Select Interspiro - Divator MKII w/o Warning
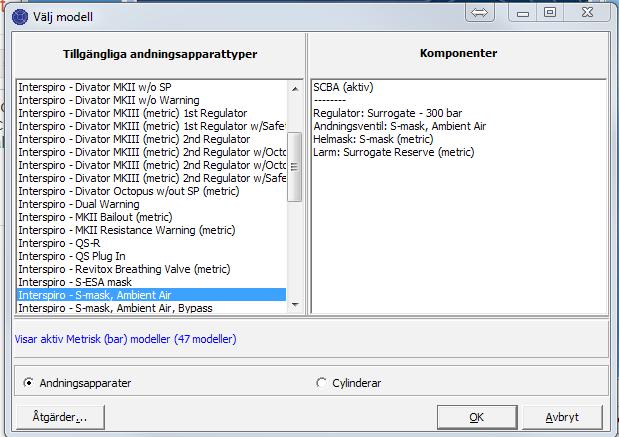The height and width of the screenshot is (437, 619). (x=152, y=100)
